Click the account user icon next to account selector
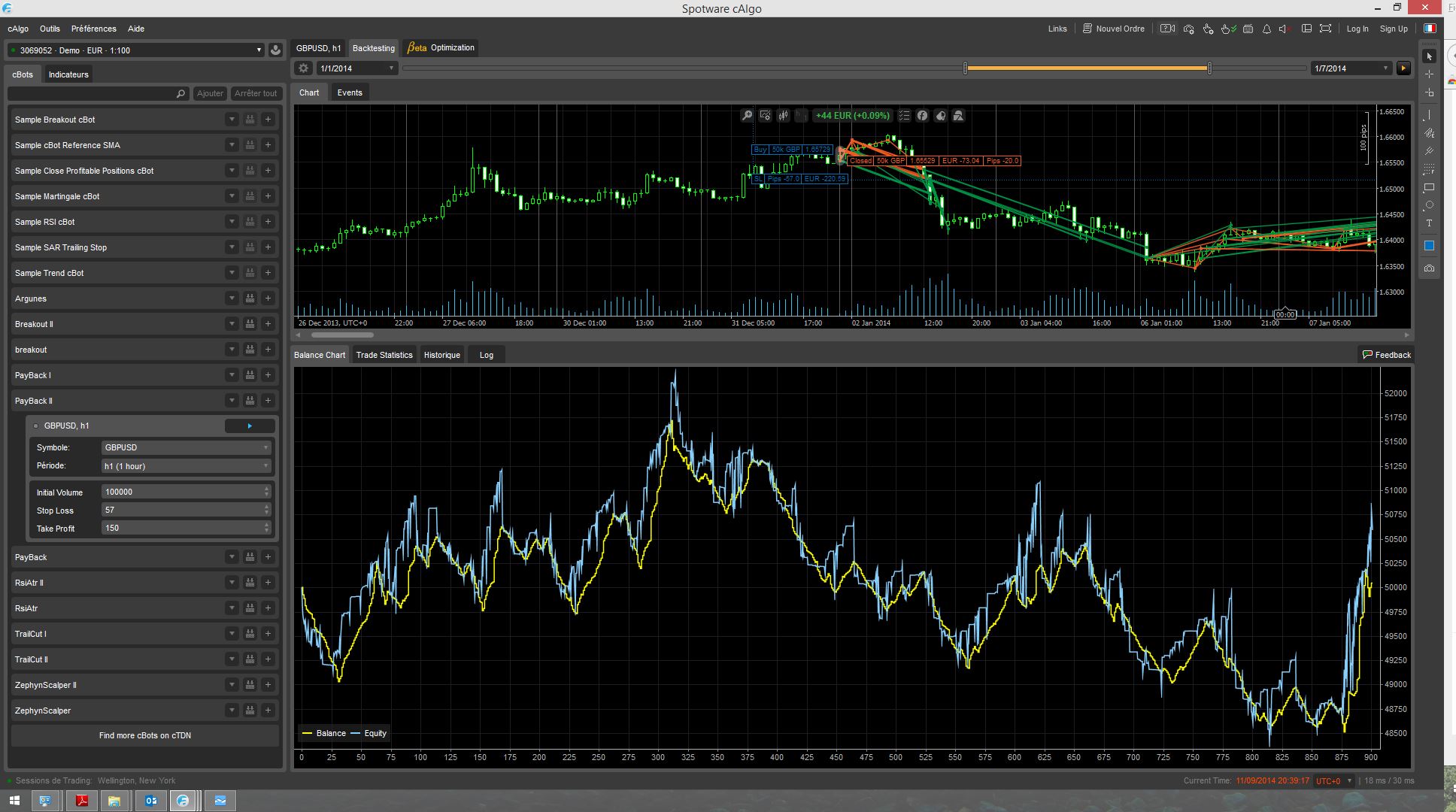Viewport: 1456px width, 812px height. tap(275, 50)
